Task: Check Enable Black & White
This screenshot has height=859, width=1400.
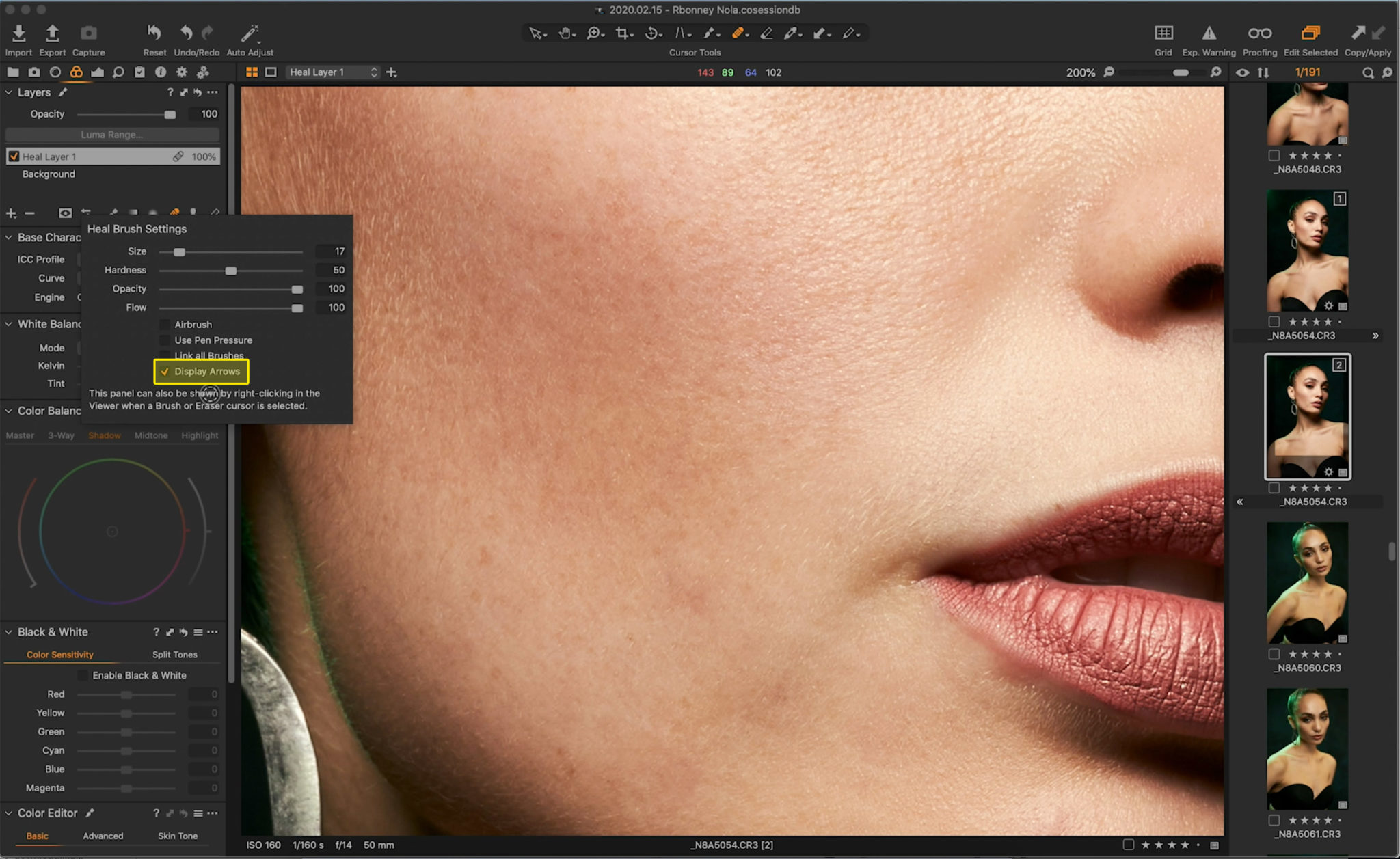Action: click(x=83, y=675)
